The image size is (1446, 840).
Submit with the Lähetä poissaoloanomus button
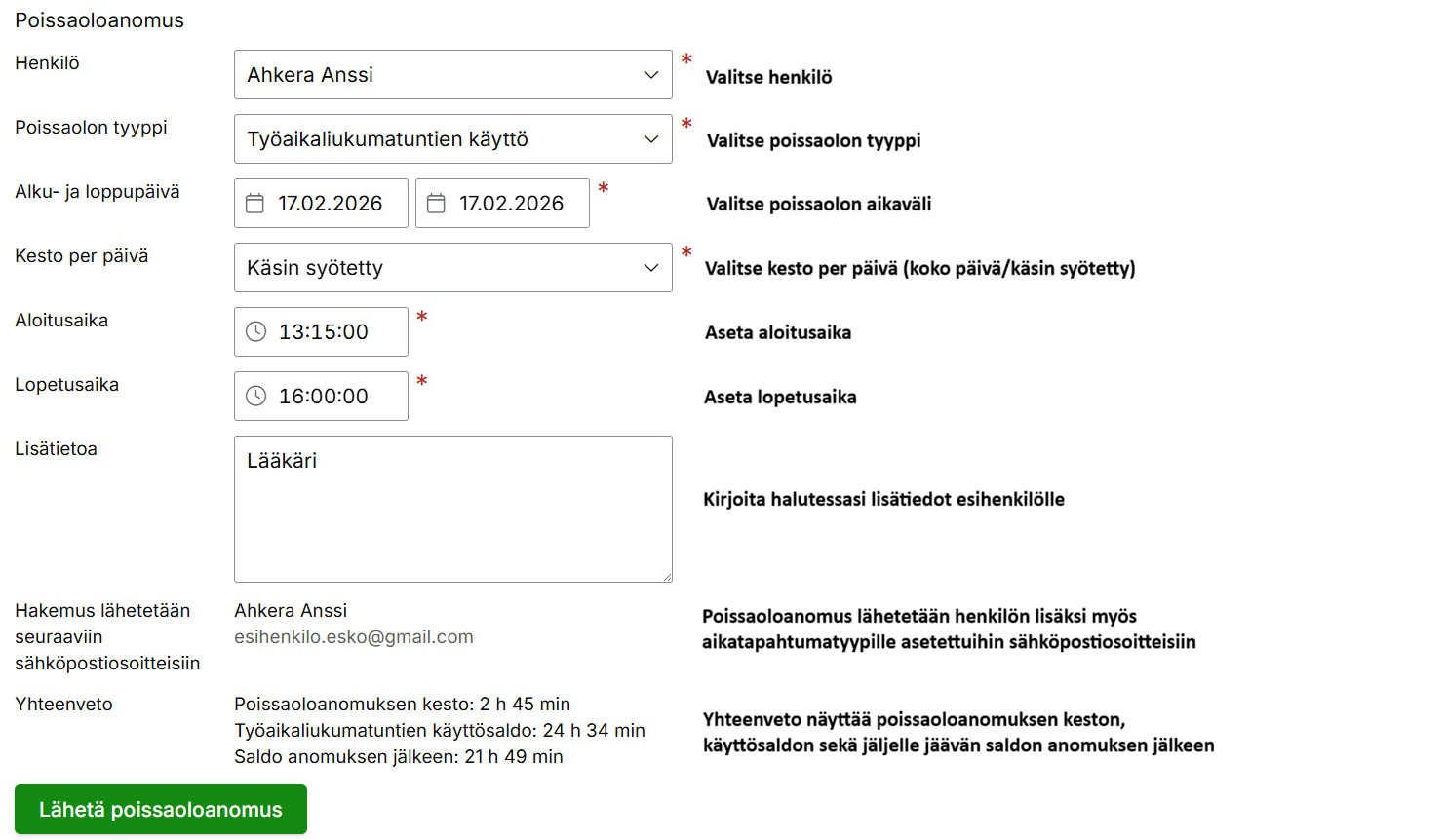click(x=161, y=810)
